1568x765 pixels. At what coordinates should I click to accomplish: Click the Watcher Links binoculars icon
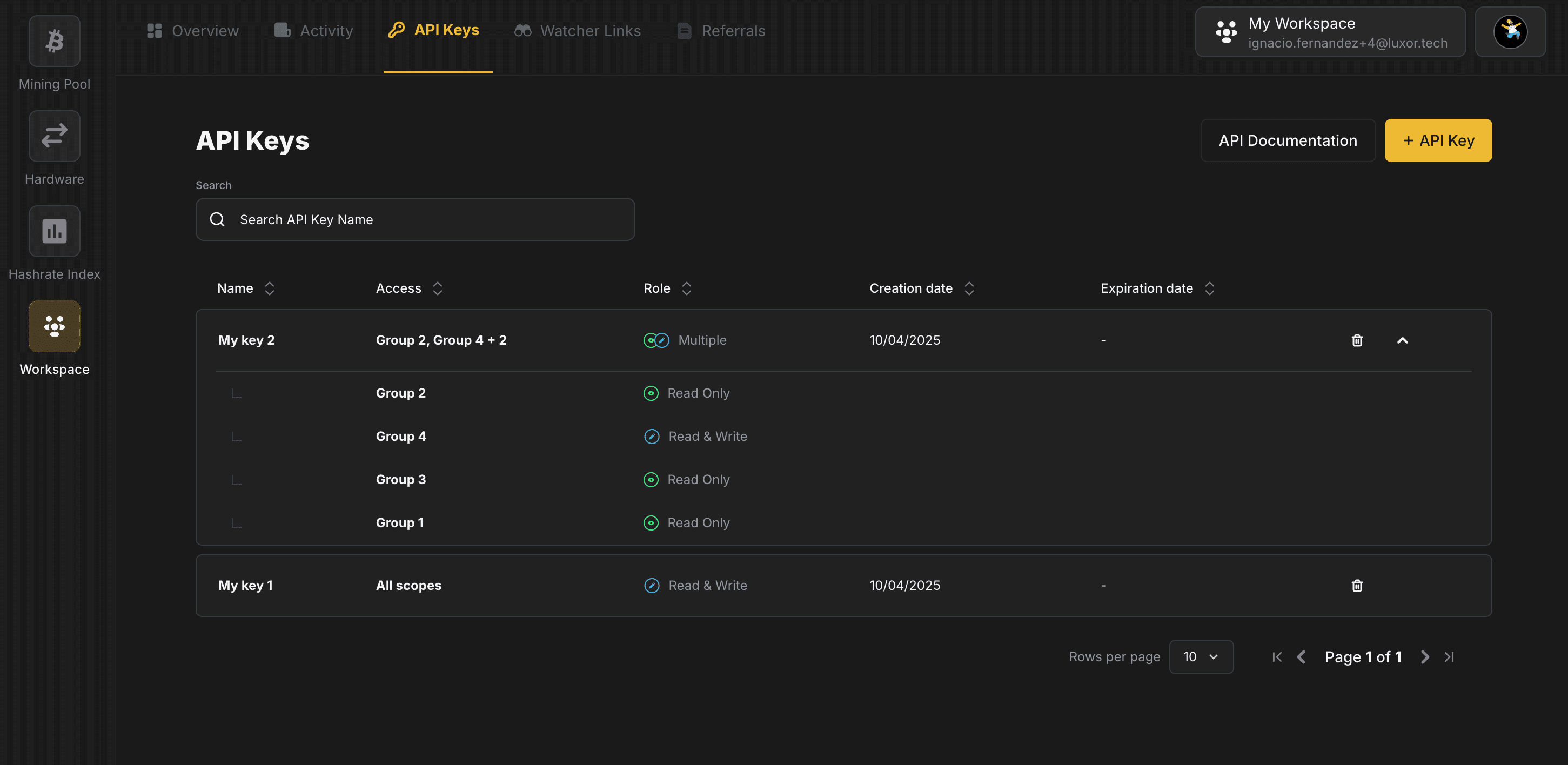(x=523, y=30)
